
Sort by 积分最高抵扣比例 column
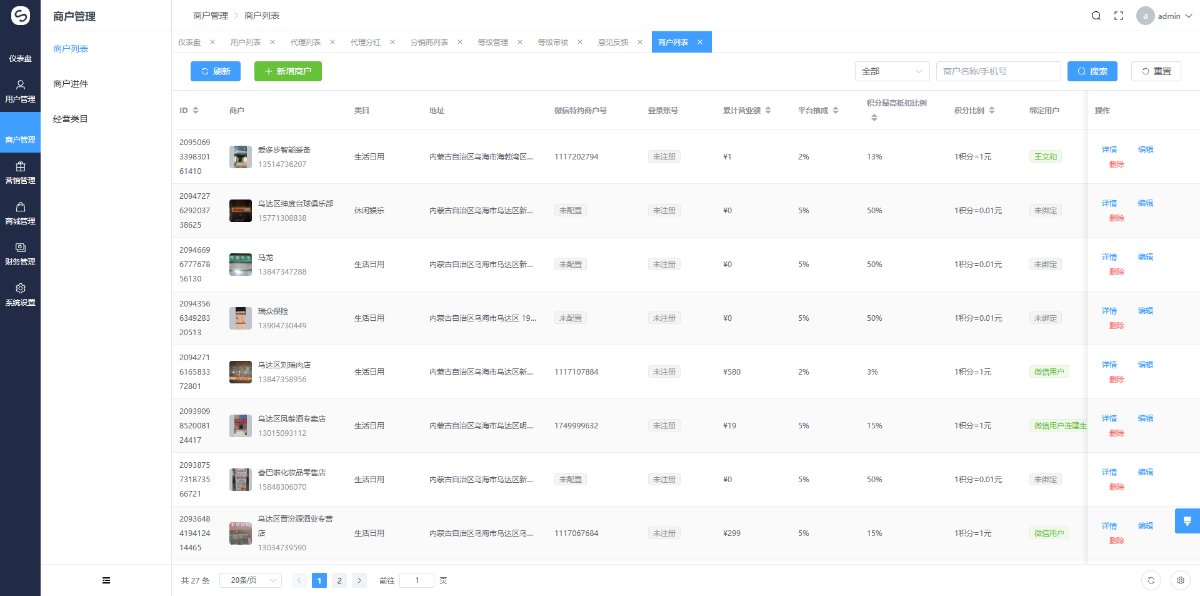874,118
